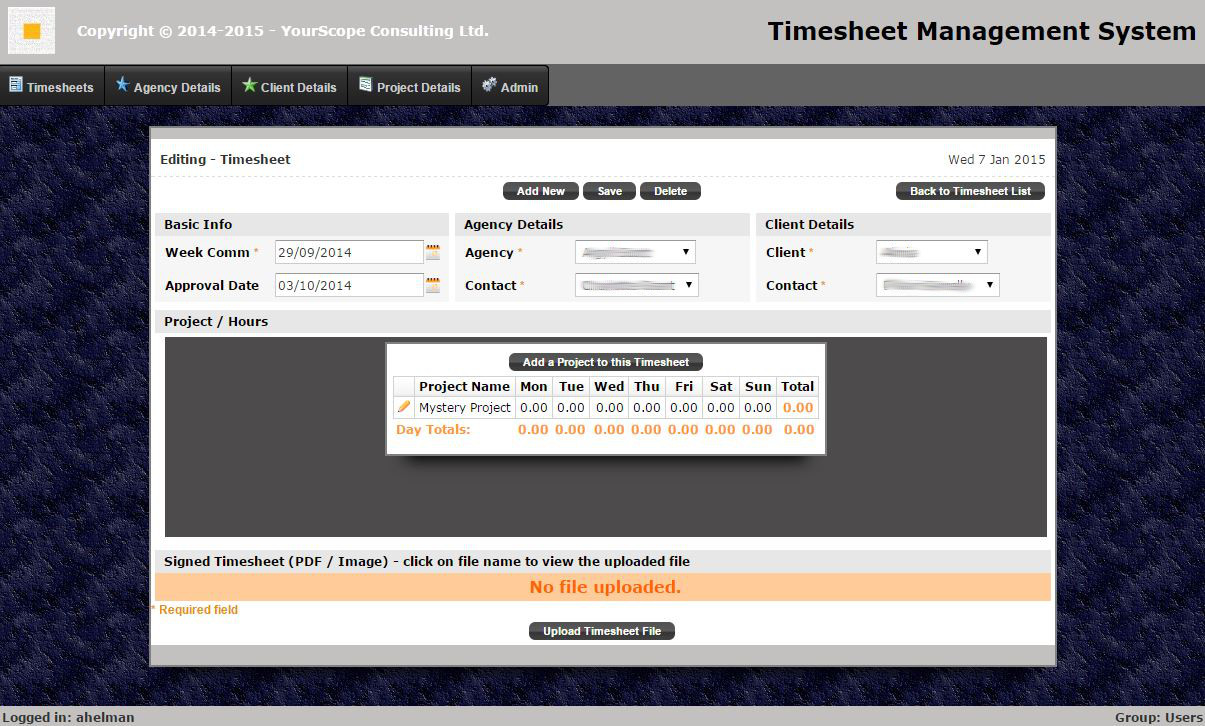The image size is (1205, 726).
Task: Go back to Timesheet List
Action: [970, 191]
